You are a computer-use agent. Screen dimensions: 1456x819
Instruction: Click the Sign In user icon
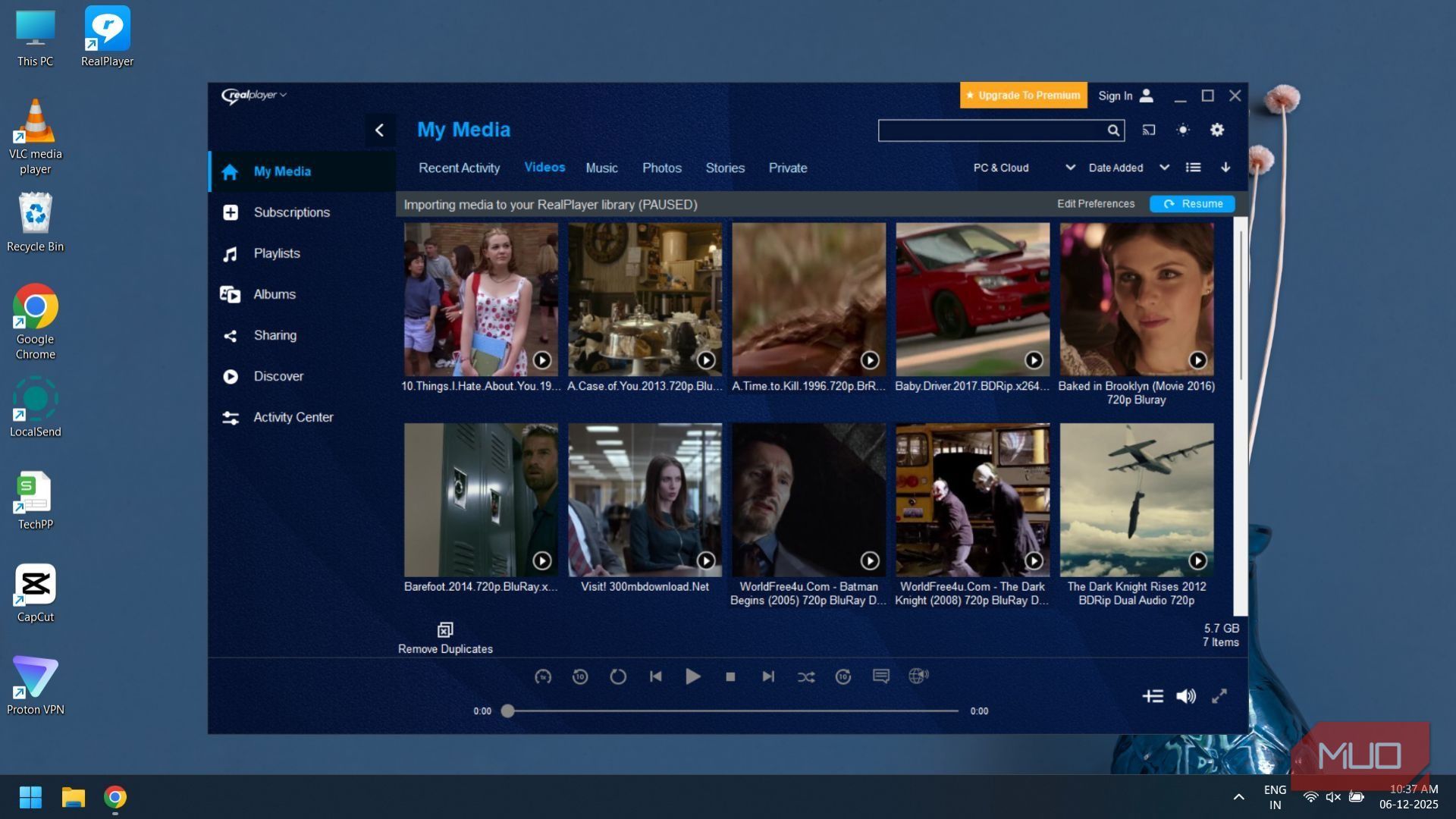pos(1147,96)
